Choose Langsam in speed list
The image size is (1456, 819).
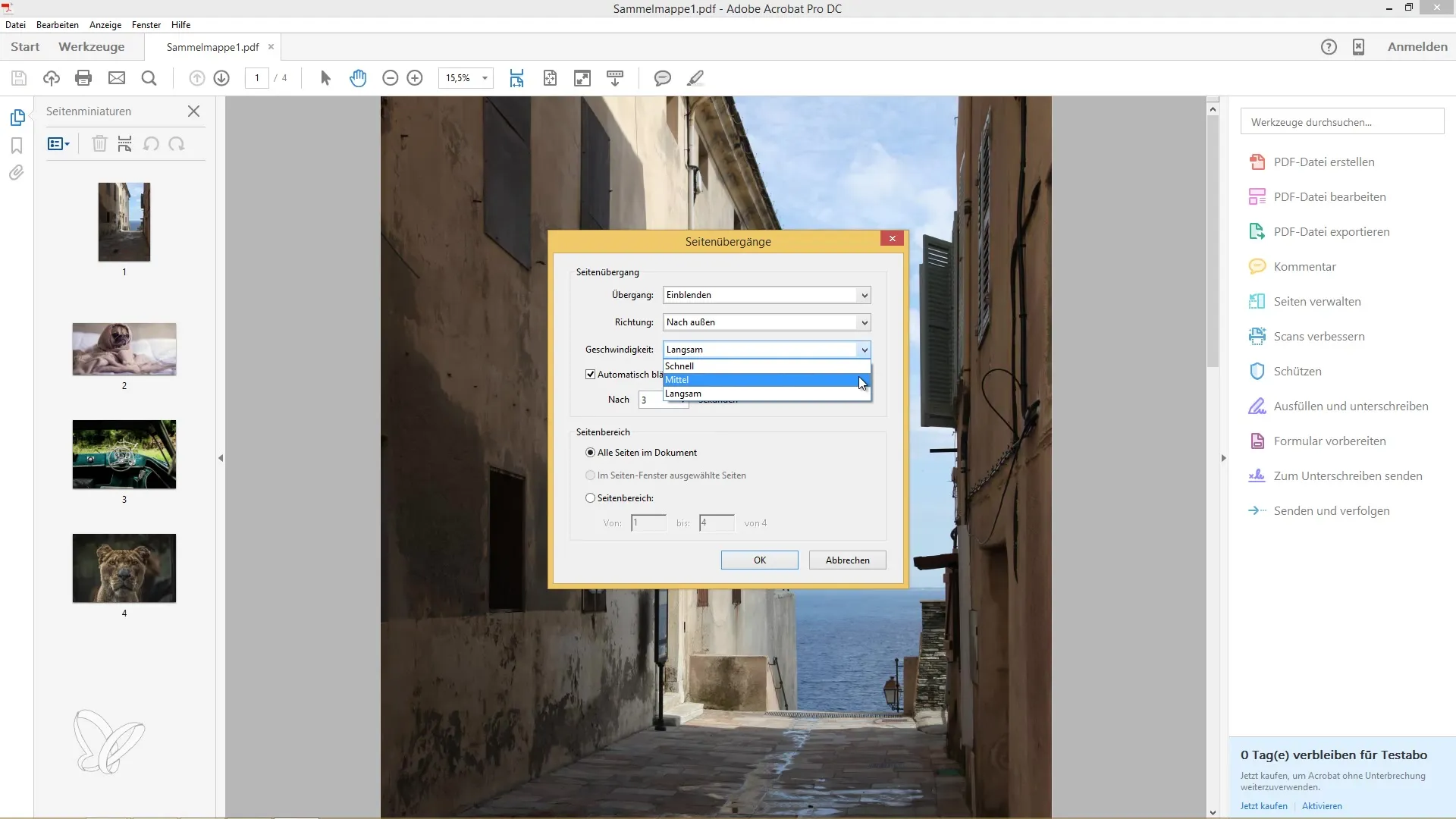tap(767, 394)
